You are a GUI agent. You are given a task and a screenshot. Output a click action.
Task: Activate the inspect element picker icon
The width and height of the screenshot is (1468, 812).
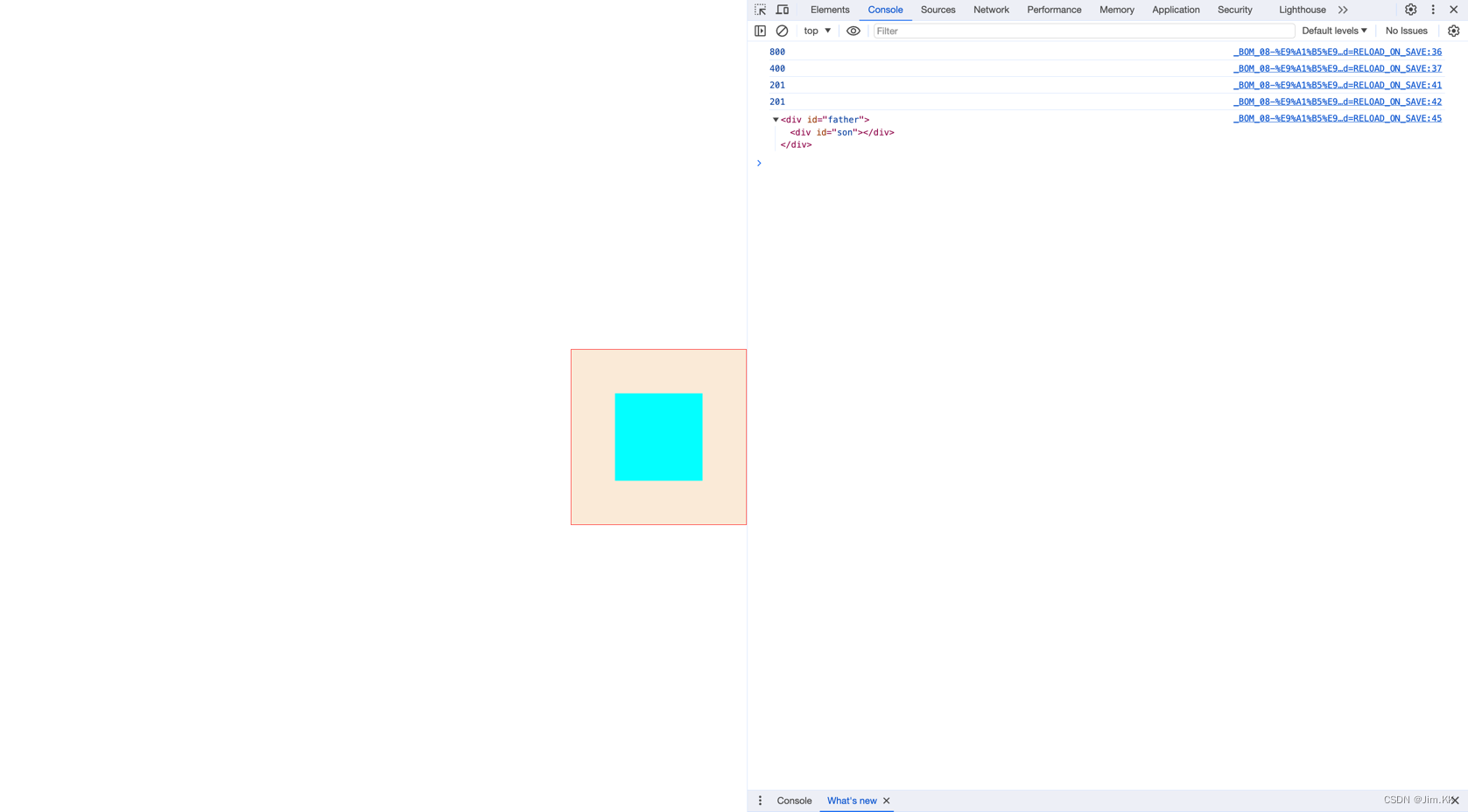tap(760, 10)
